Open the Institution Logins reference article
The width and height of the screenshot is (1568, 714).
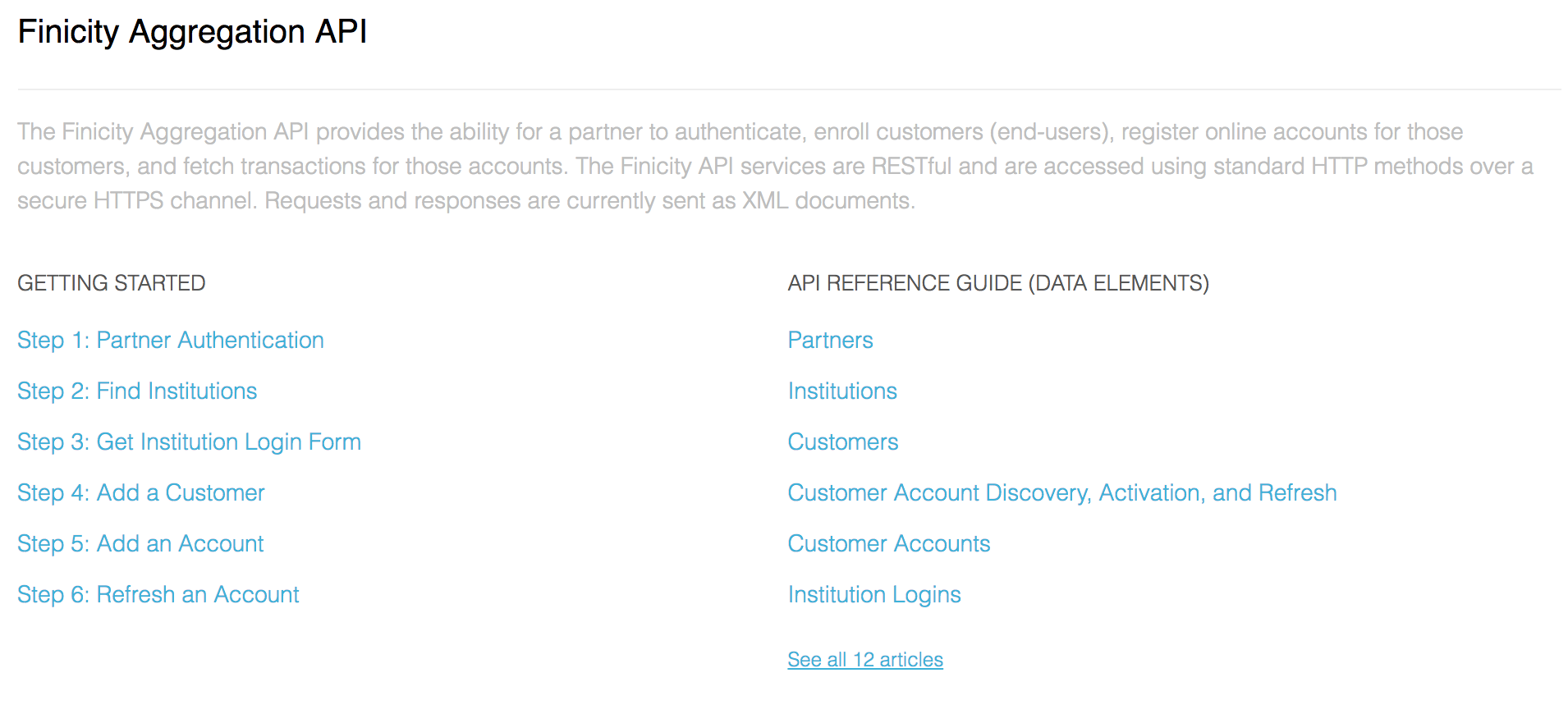click(874, 595)
